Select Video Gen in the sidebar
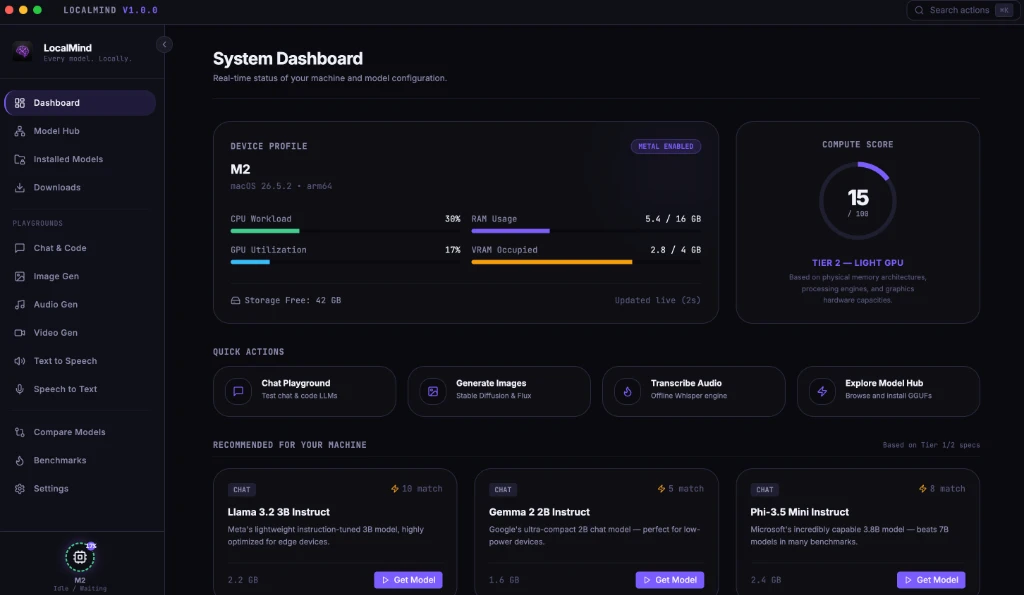Viewport: 1024px width, 595px height. click(80, 332)
